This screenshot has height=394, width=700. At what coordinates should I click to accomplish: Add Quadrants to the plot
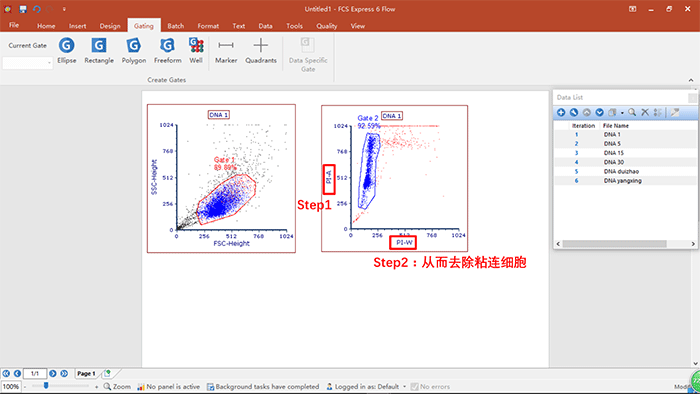coord(261,51)
